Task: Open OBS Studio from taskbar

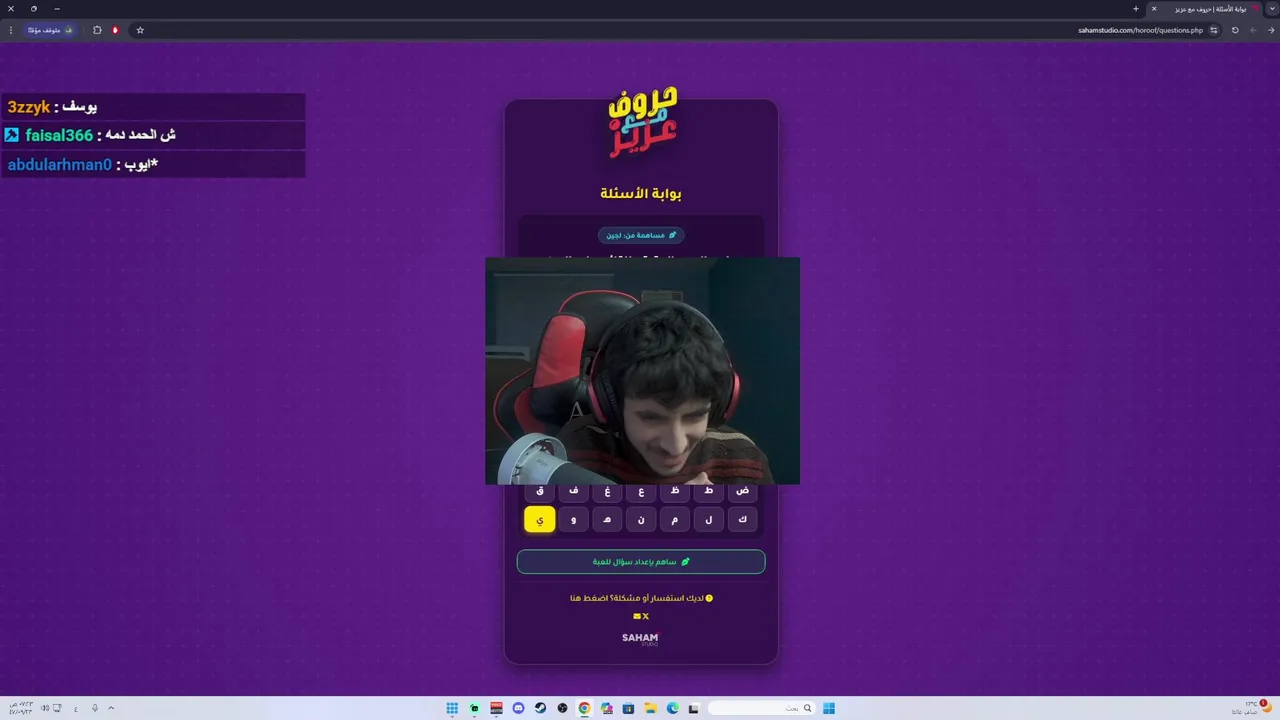Action: 562,708
